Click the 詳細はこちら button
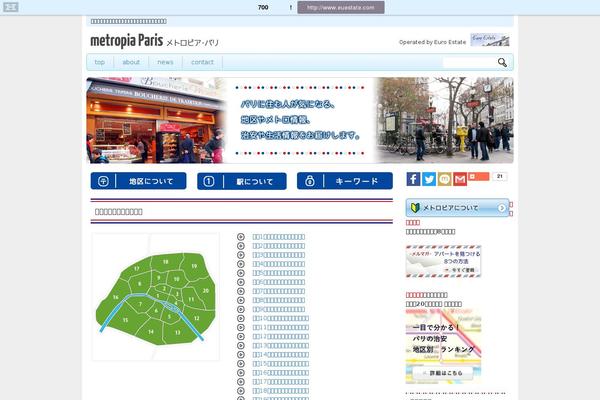Image resolution: width=600 pixels, height=400 pixels. [442, 373]
